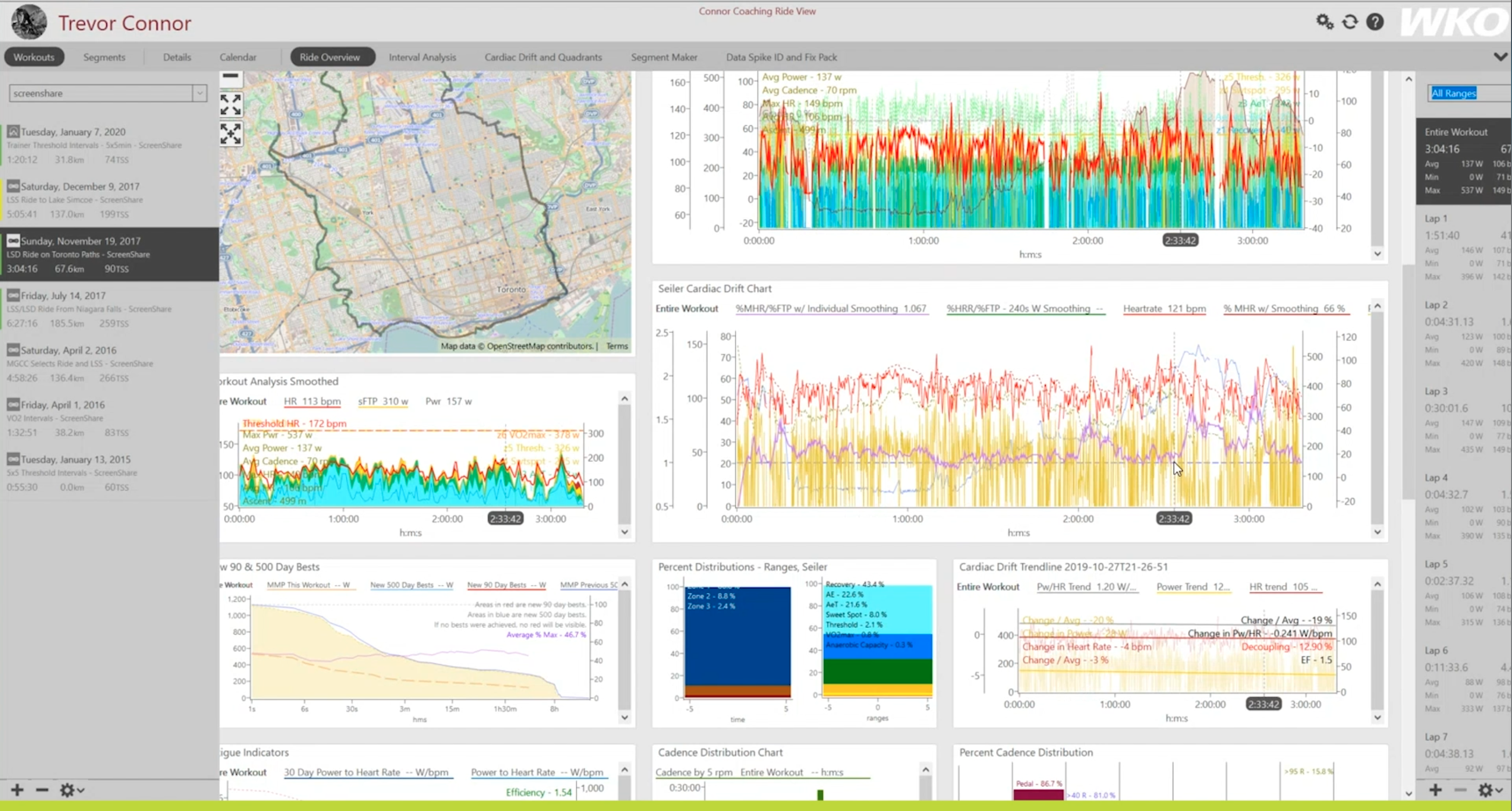This screenshot has height=811, width=1512.
Task: Toggle HR series in Workout Analysis chart
Action: [x=312, y=401]
